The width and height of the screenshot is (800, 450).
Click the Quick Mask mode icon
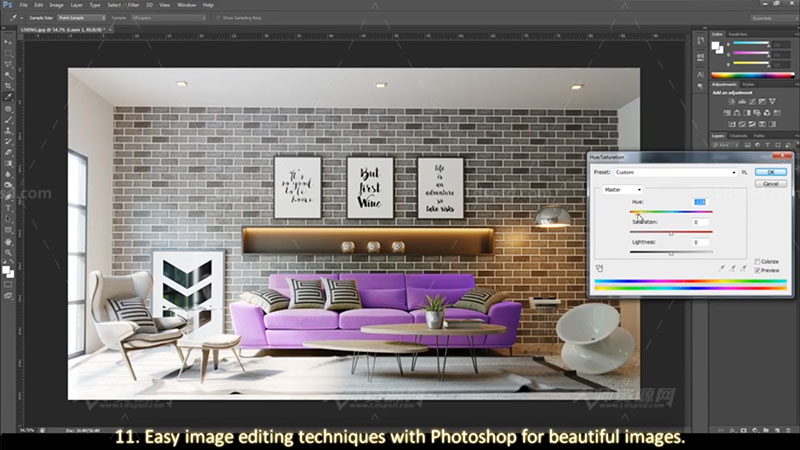coord(8,284)
